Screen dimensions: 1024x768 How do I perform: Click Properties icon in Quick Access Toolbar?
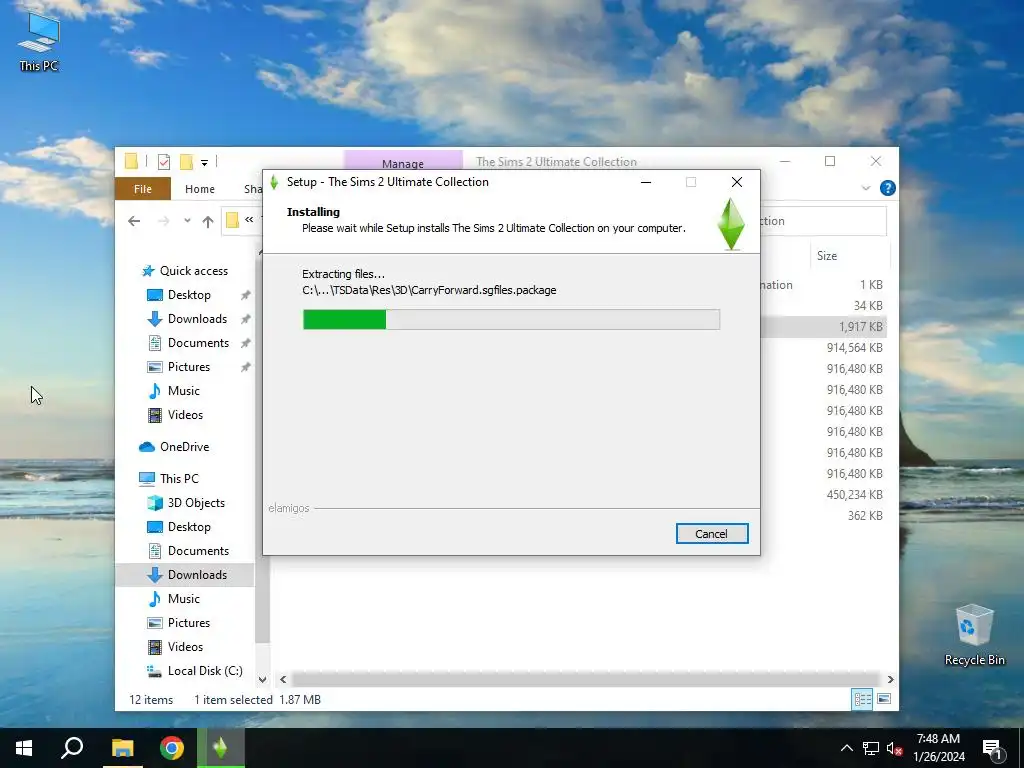(164, 161)
